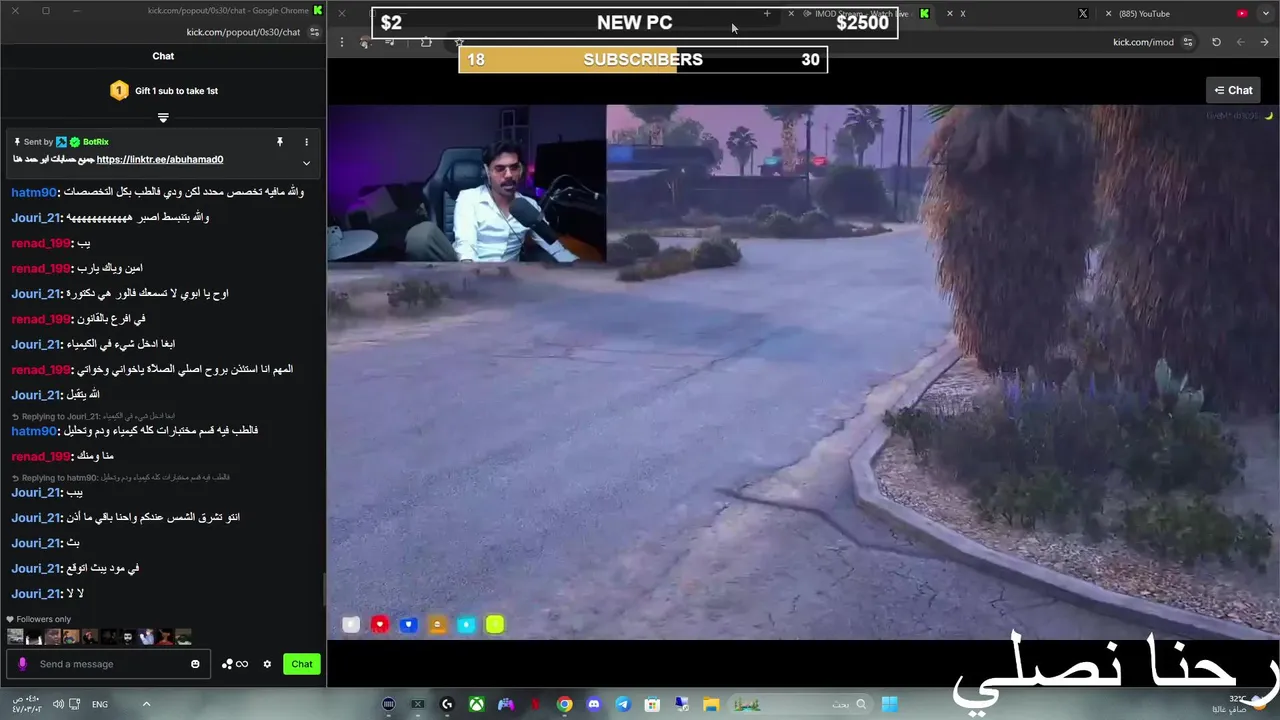Open hatm90 username in first message
Image resolution: width=1280 pixels, height=720 pixels.
34,192
